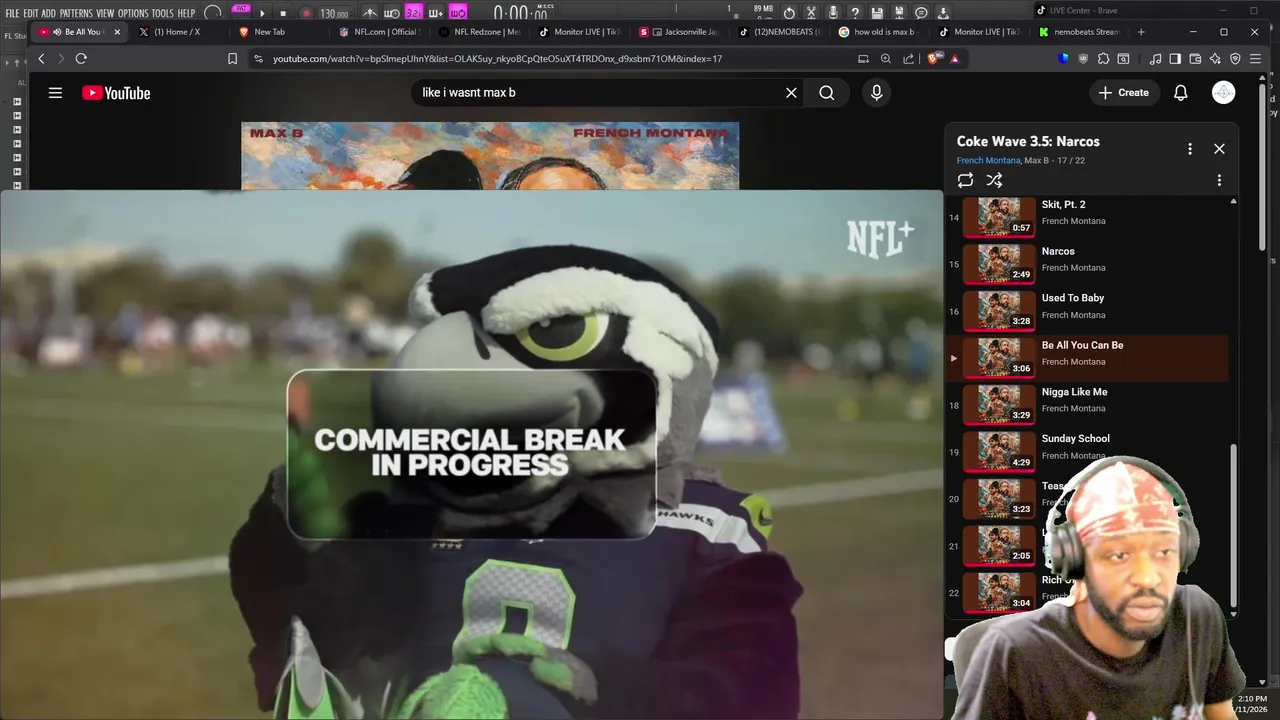Open zoom control in the address bar

(x=885, y=59)
